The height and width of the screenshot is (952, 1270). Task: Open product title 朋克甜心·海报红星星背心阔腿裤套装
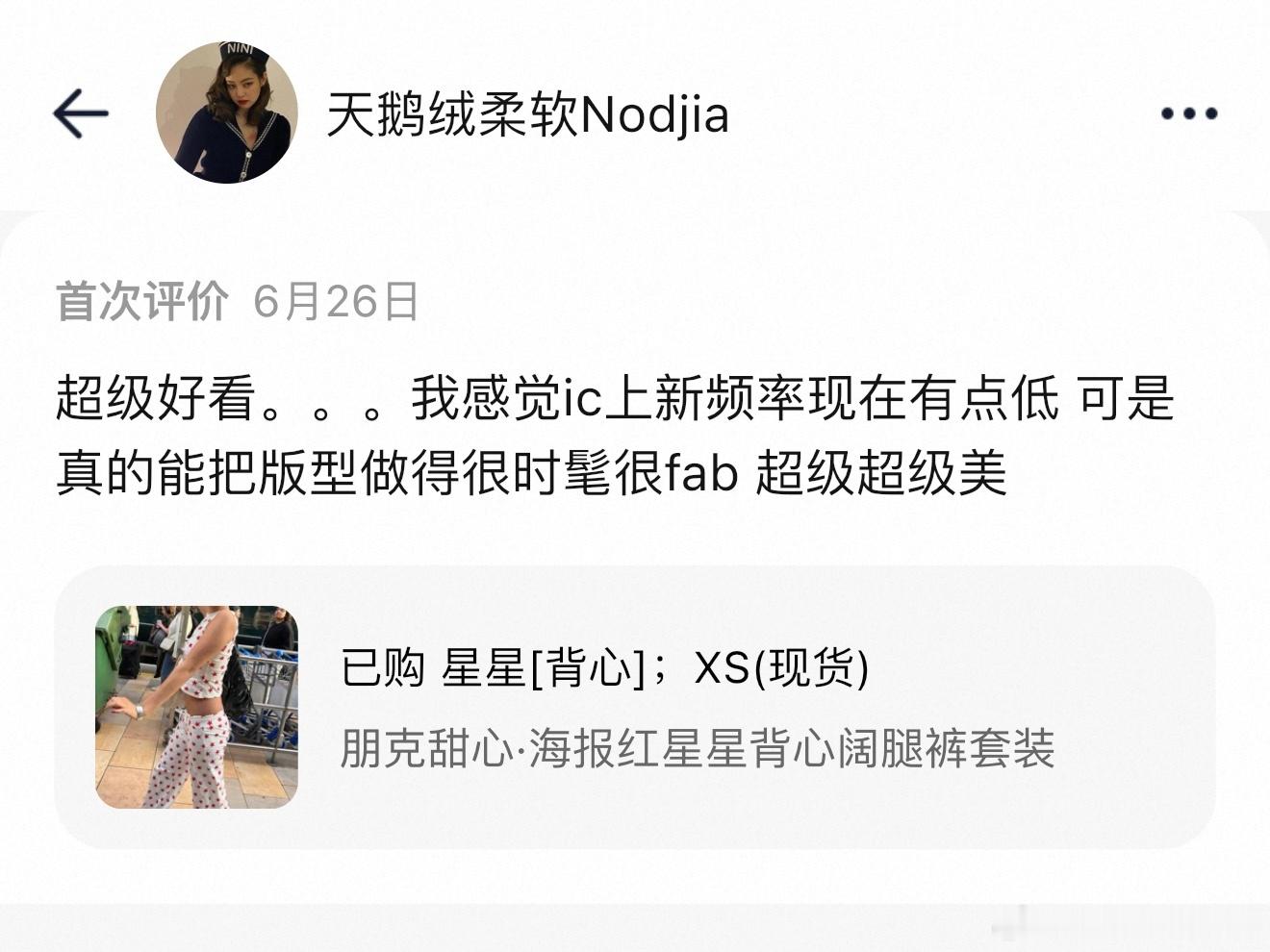click(x=698, y=748)
